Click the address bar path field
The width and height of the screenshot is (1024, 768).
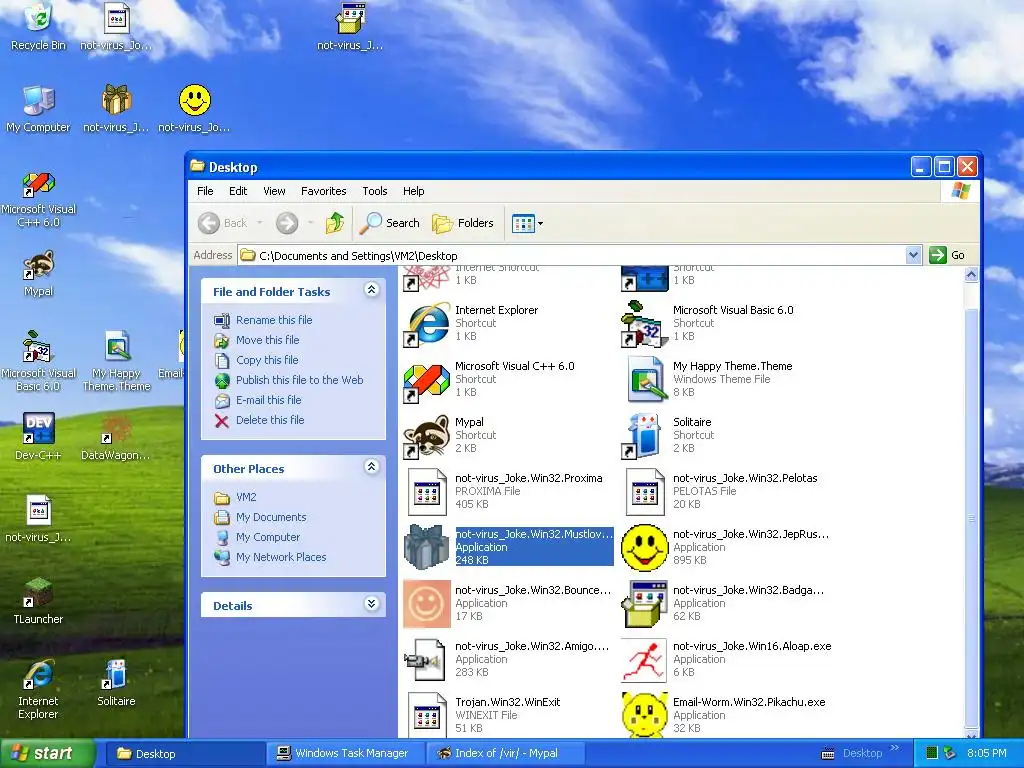pyautogui.click(x=573, y=255)
